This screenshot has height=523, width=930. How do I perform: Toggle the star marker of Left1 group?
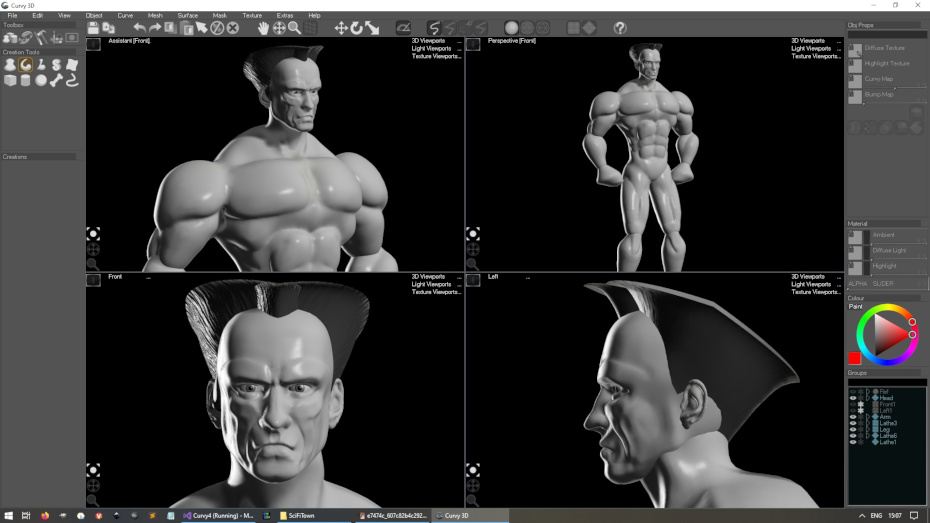(861, 410)
